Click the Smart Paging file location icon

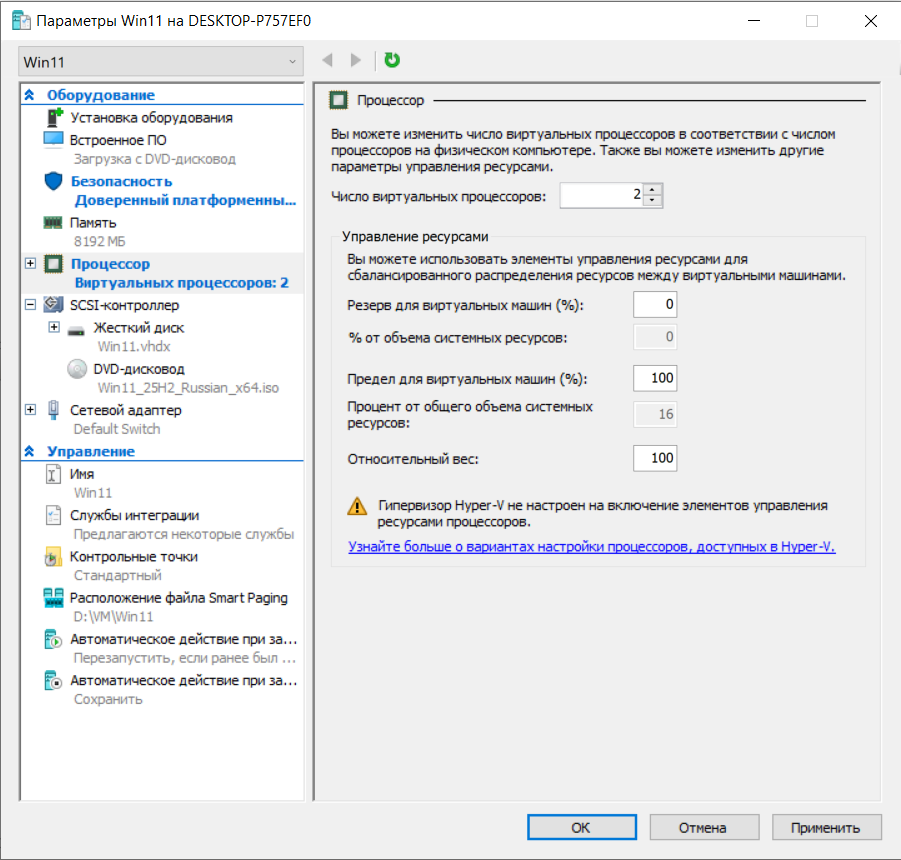pyautogui.click(x=53, y=597)
